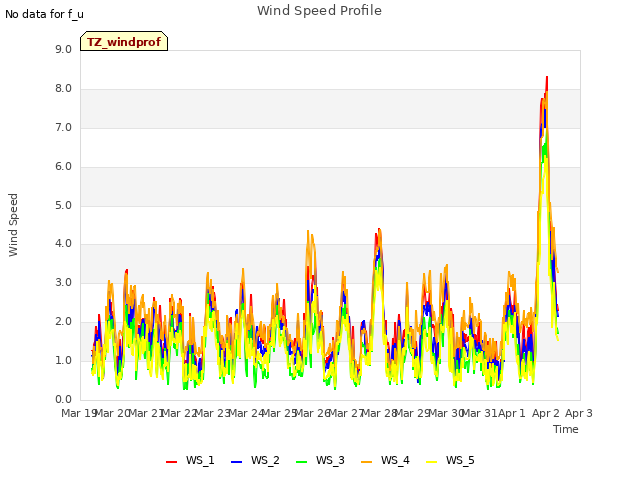The height and width of the screenshot is (480, 640).
Task: Select the WS_1 legend label
Action: (200, 460)
